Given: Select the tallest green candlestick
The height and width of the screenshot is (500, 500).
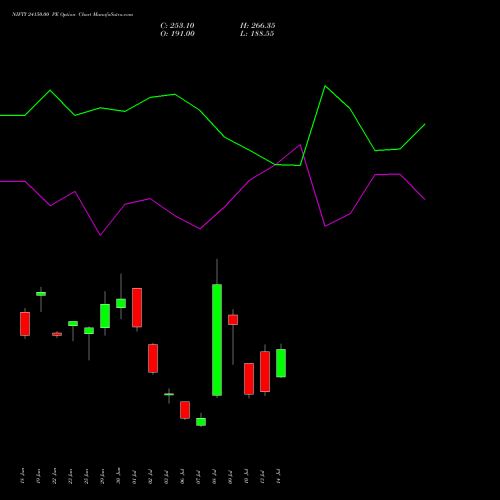Looking at the screenshot, I should 217,340.
